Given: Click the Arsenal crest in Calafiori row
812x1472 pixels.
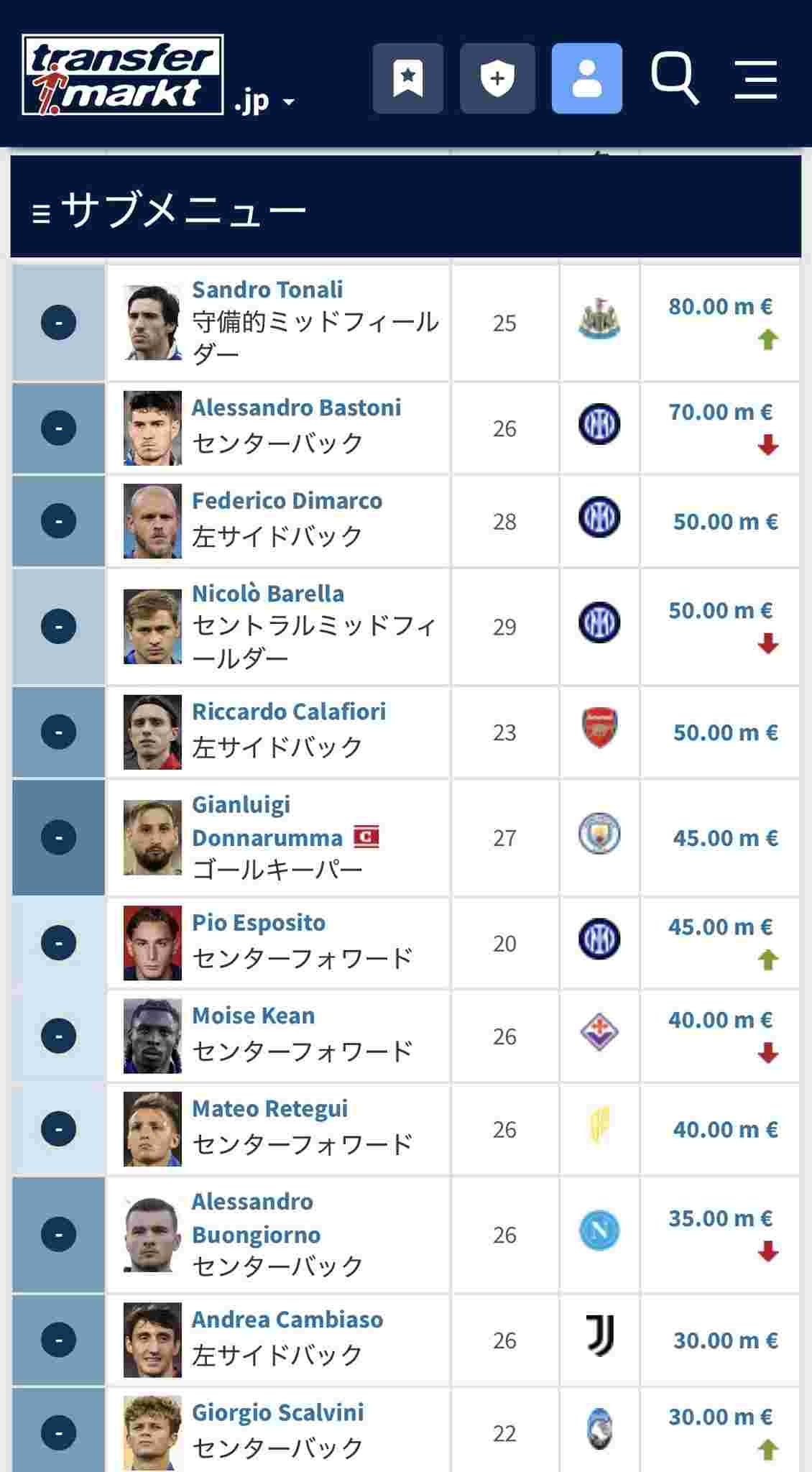Looking at the screenshot, I should [x=599, y=729].
